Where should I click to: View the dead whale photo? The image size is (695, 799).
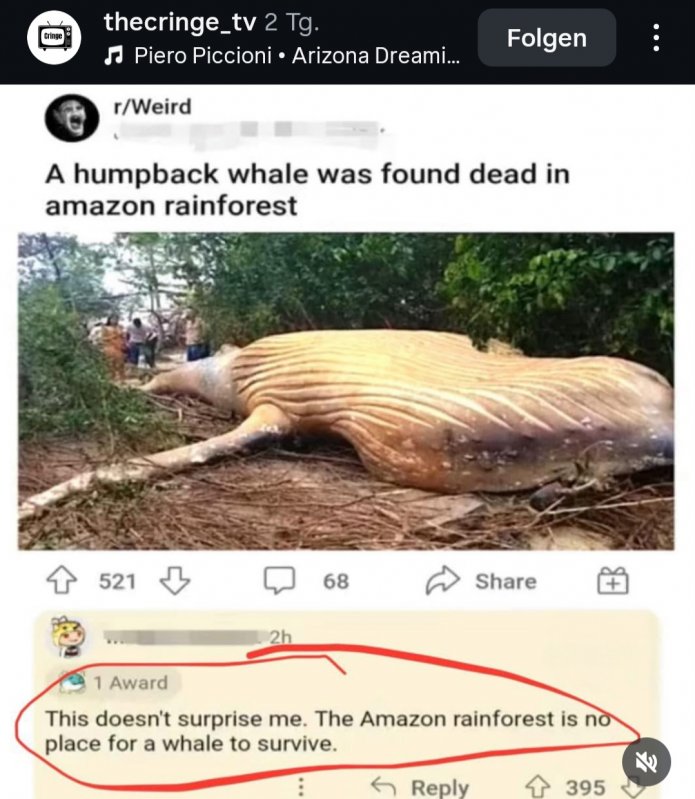[x=346, y=391]
